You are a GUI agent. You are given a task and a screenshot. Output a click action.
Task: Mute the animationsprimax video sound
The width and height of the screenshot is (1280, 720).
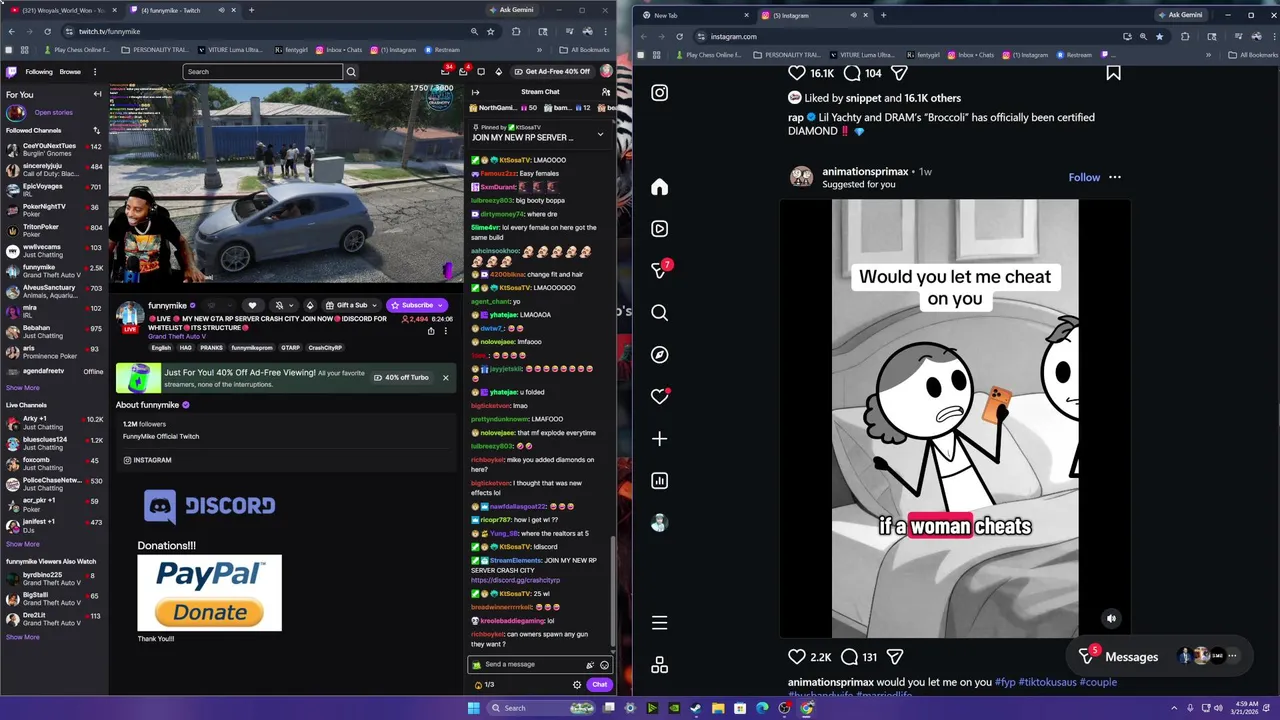(x=1111, y=619)
